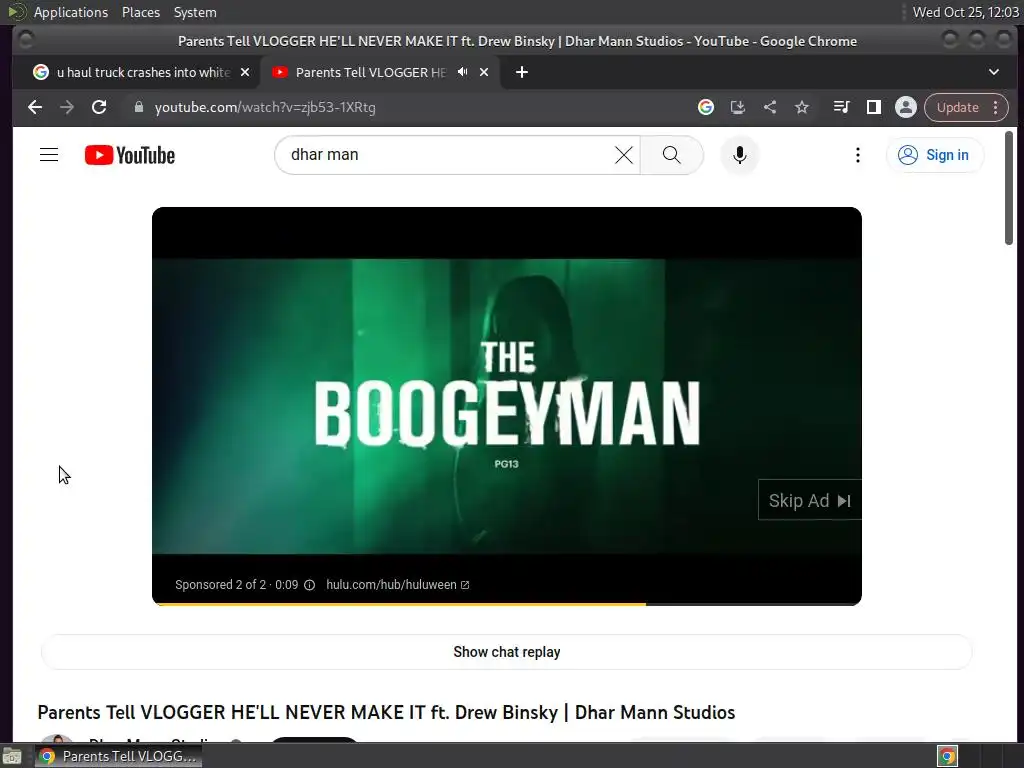Close the Parents Tell VLOGGER tab

coord(484,72)
